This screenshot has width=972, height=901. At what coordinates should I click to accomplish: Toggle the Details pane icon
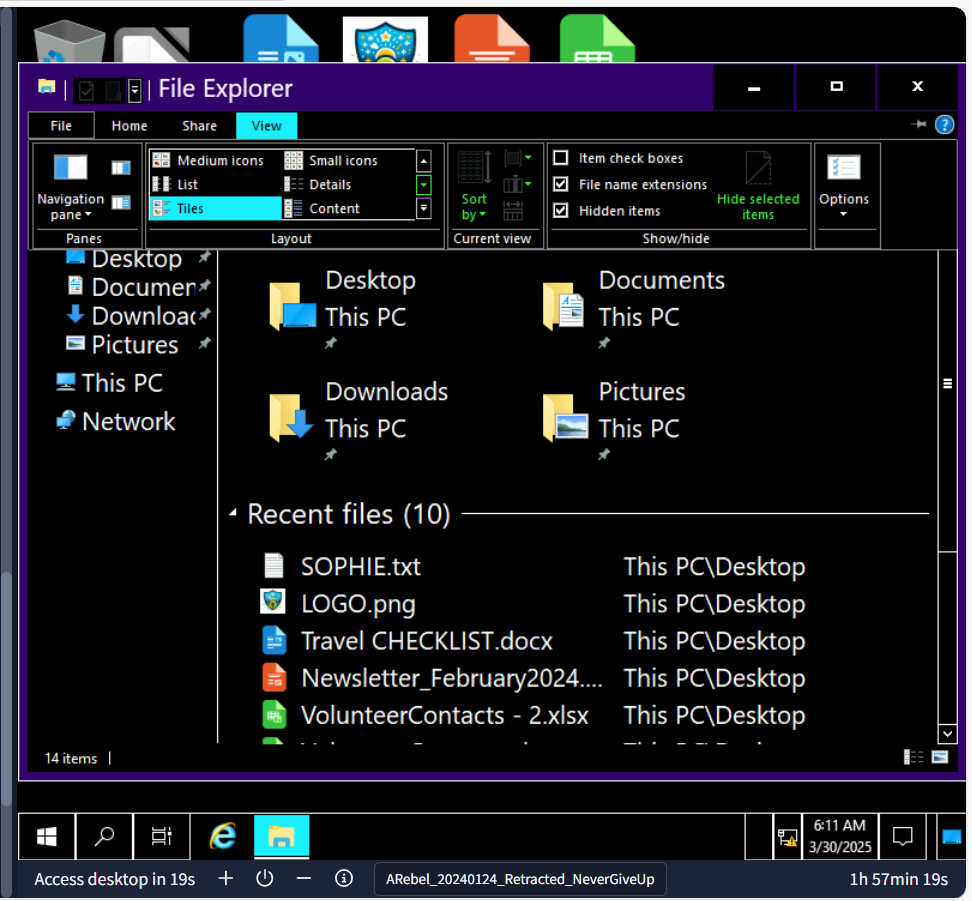(121, 203)
